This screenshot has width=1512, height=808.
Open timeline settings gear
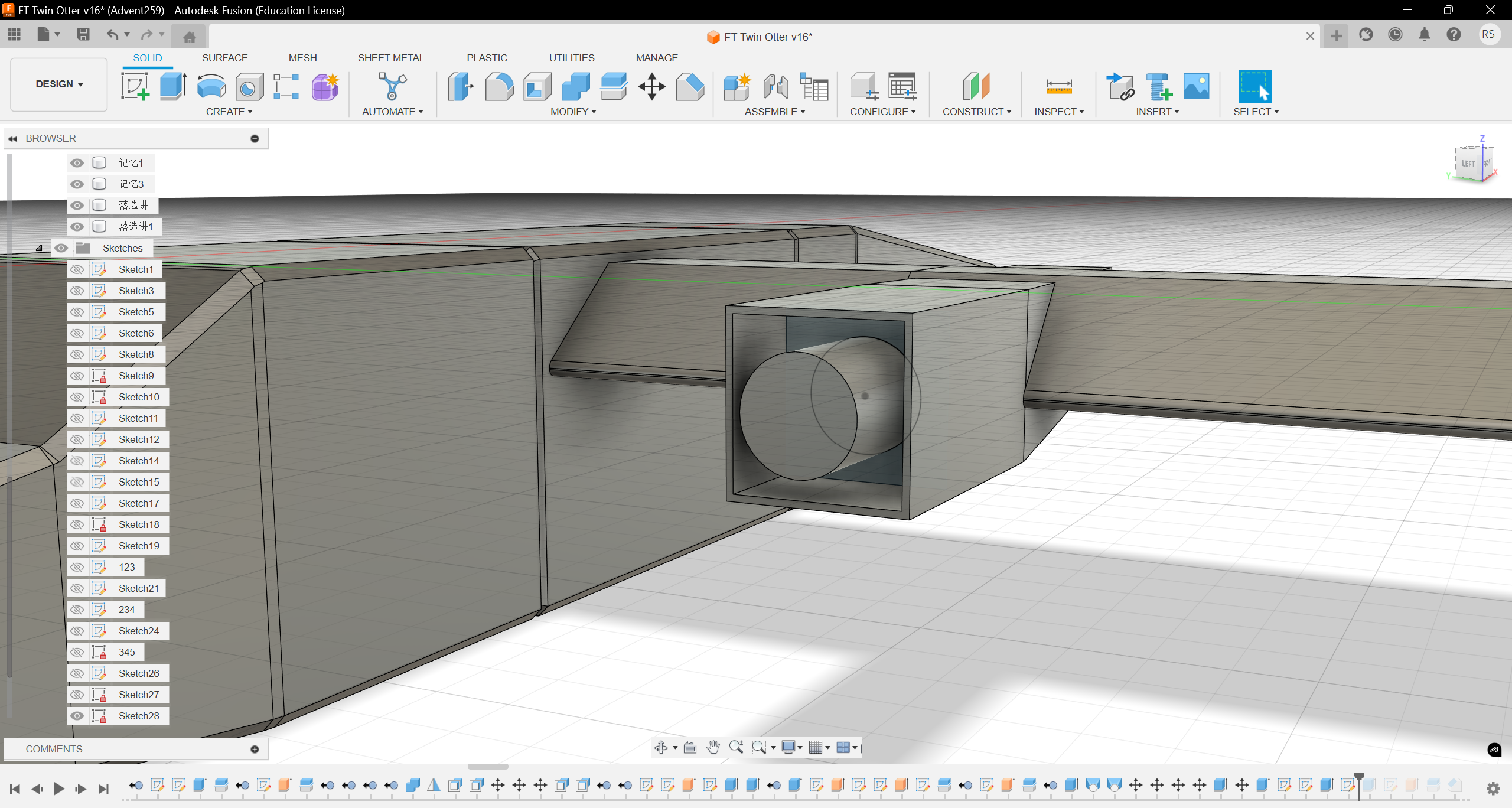click(x=1493, y=788)
